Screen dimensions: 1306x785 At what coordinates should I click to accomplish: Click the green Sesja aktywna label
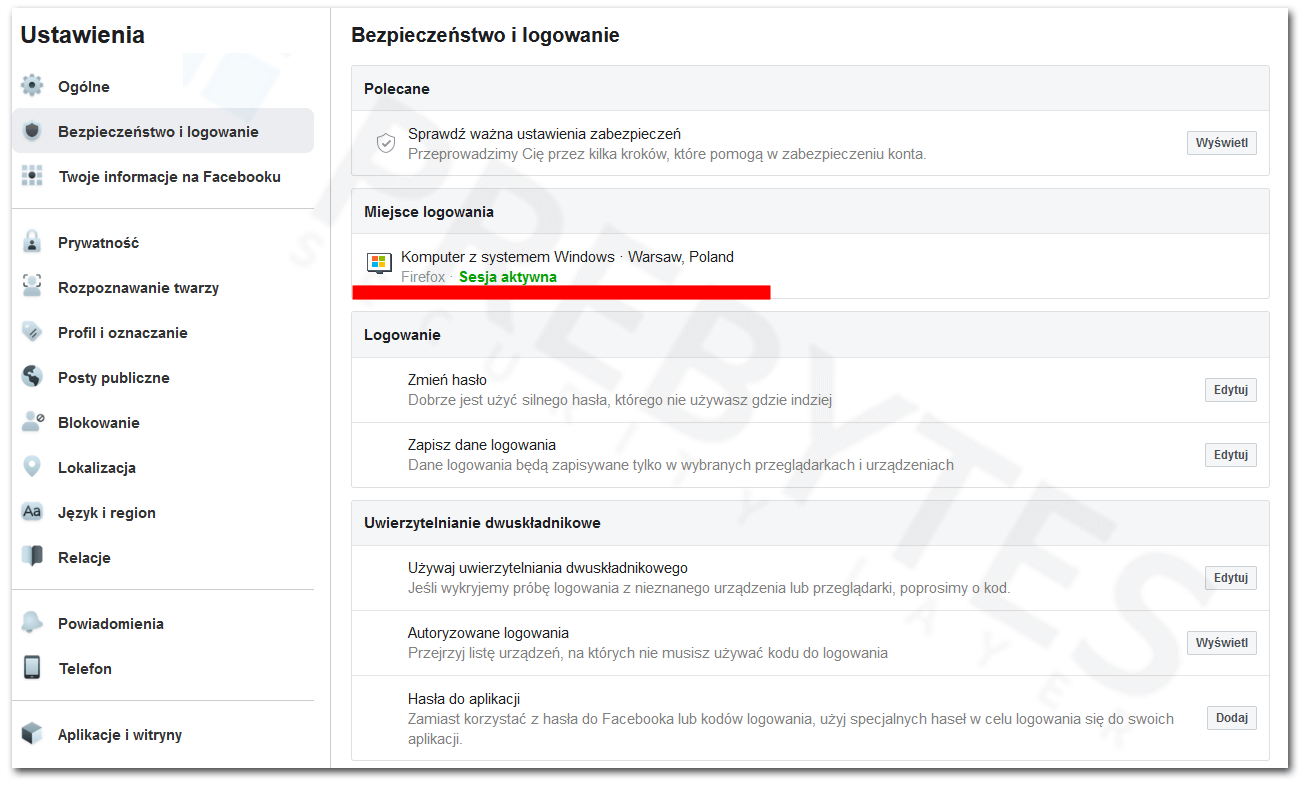click(507, 276)
